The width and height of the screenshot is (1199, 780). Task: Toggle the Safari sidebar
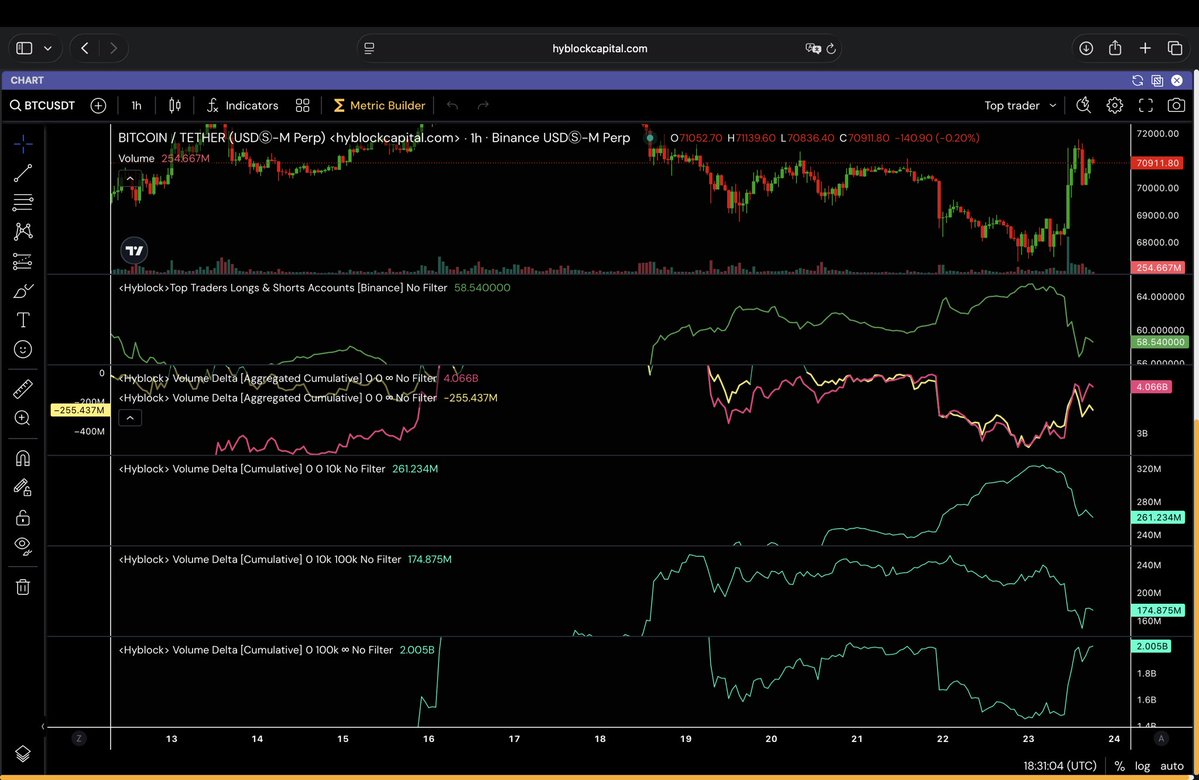(24, 48)
